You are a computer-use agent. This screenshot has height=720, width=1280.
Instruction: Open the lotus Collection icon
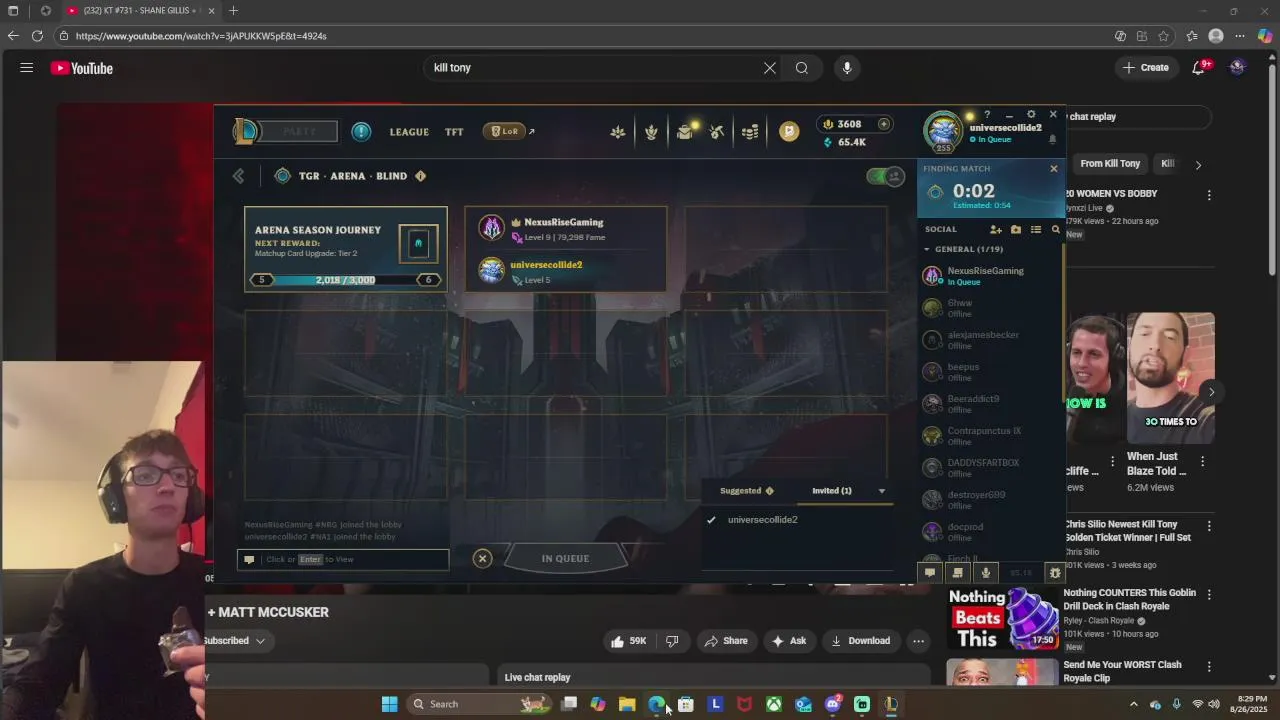click(618, 131)
